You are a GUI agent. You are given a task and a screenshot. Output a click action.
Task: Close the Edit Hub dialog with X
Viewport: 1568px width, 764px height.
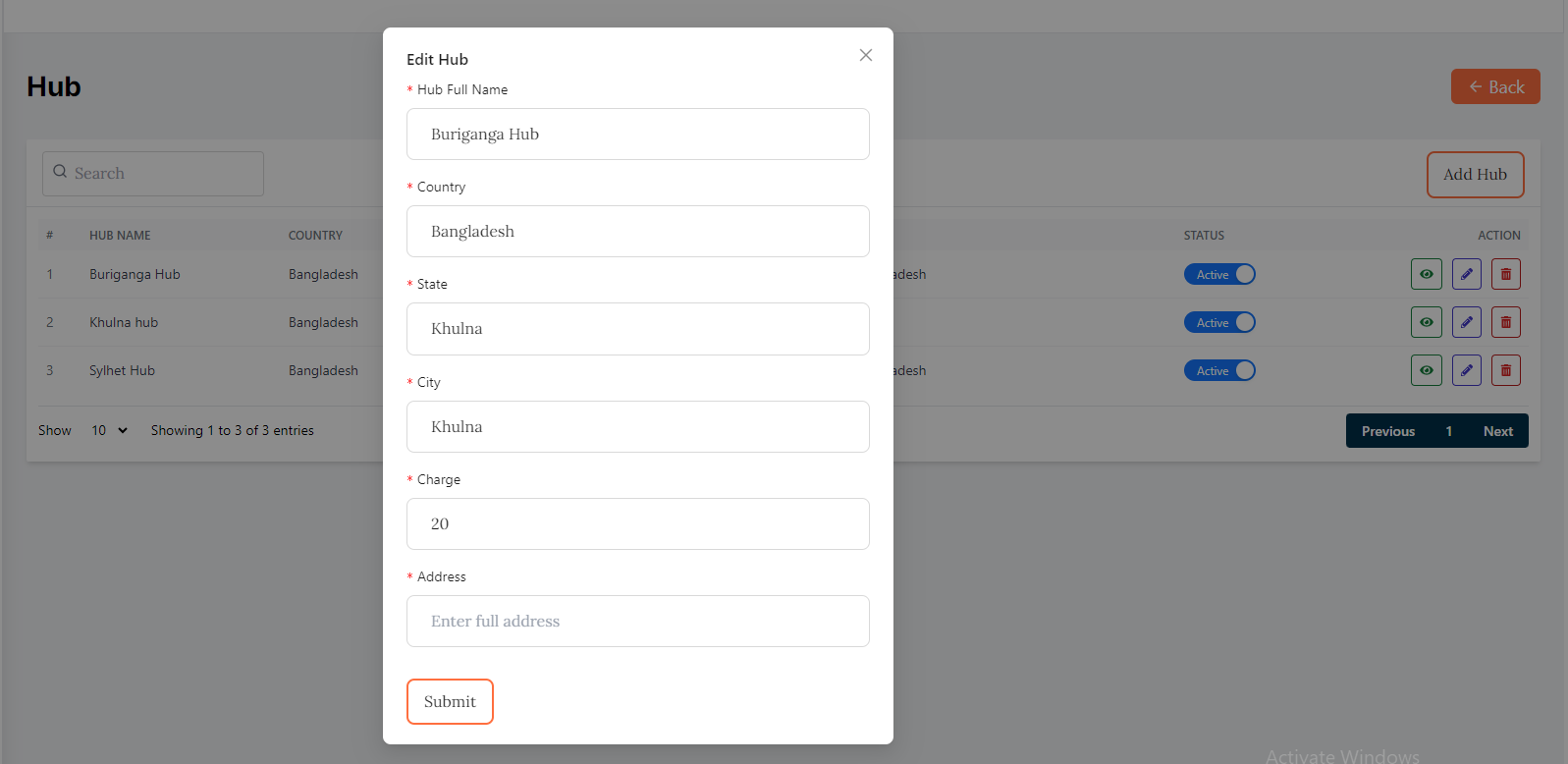[865, 55]
